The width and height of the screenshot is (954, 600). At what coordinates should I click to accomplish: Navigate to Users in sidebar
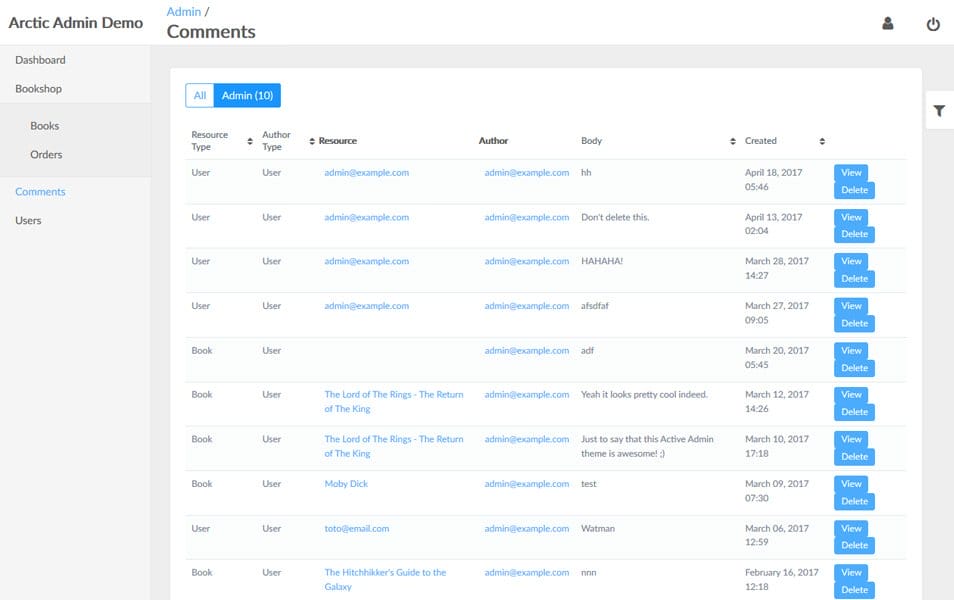pyautogui.click(x=28, y=220)
